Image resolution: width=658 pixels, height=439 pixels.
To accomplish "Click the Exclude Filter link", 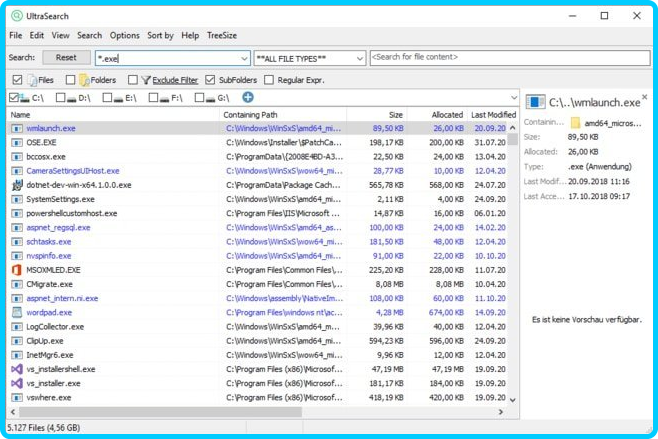I will (x=175, y=80).
